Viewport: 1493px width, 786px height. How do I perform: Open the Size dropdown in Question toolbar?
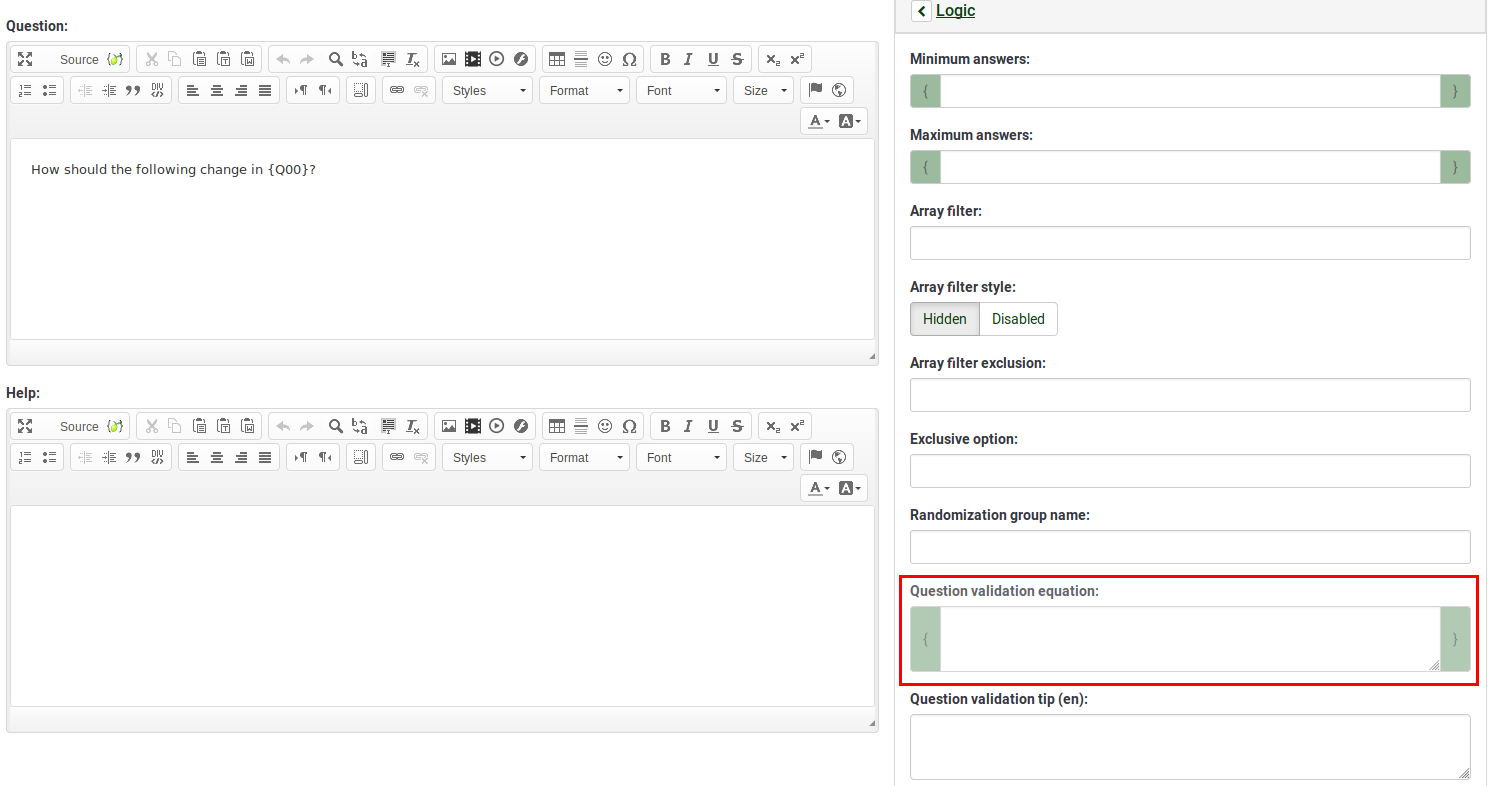tap(763, 90)
